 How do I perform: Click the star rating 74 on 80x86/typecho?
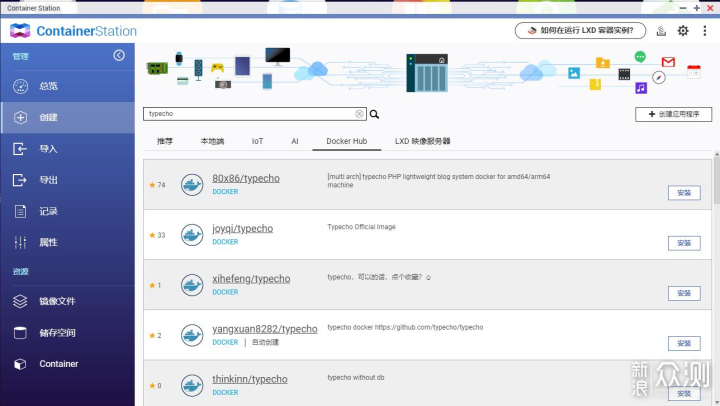click(x=157, y=185)
